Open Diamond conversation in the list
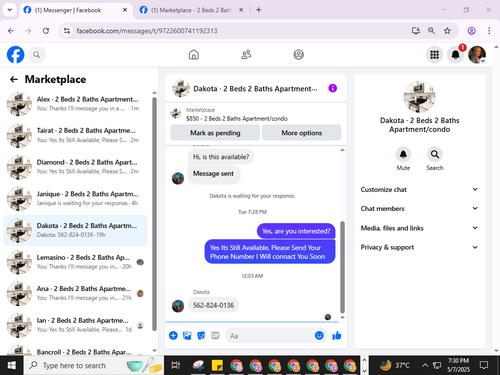The height and width of the screenshot is (375, 500). (x=75, y=167)
